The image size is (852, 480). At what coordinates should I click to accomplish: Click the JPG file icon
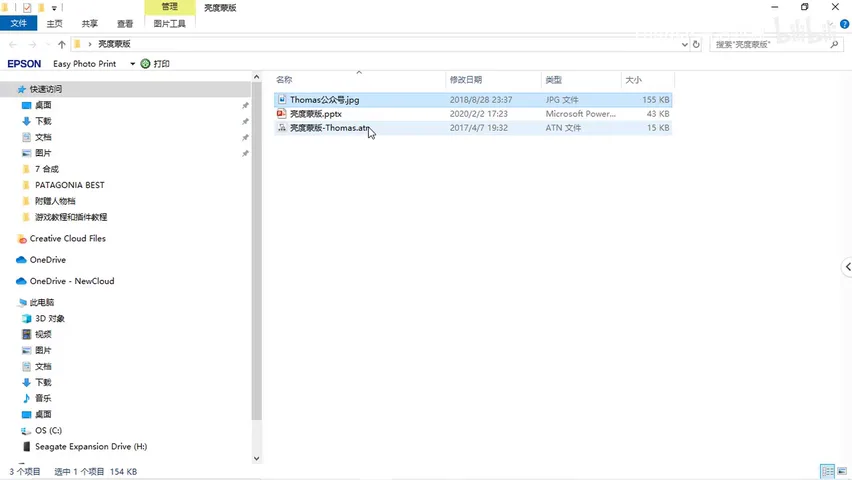[x=281, y=99]
